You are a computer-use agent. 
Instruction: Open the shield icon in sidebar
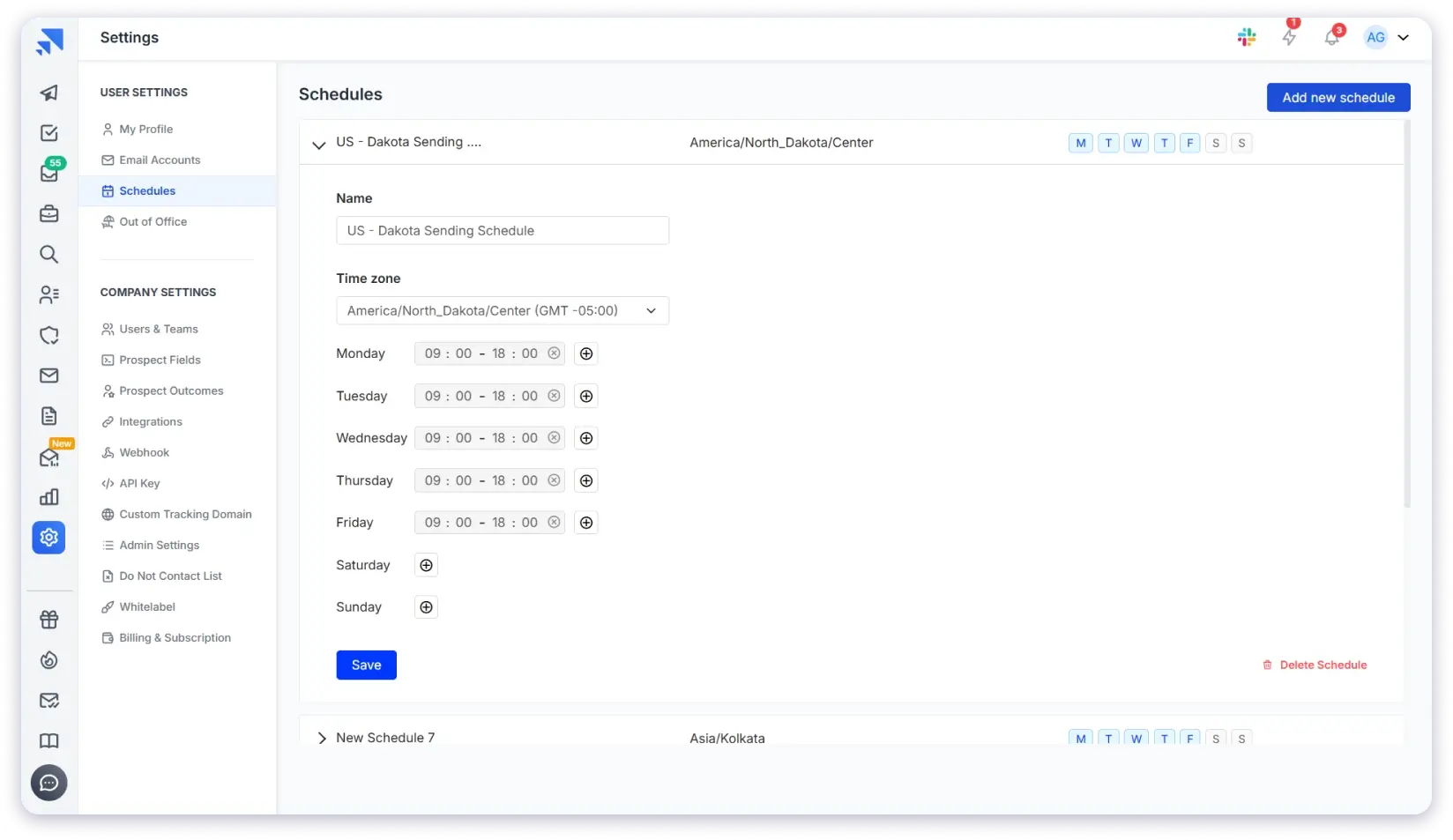coord(49,335)
